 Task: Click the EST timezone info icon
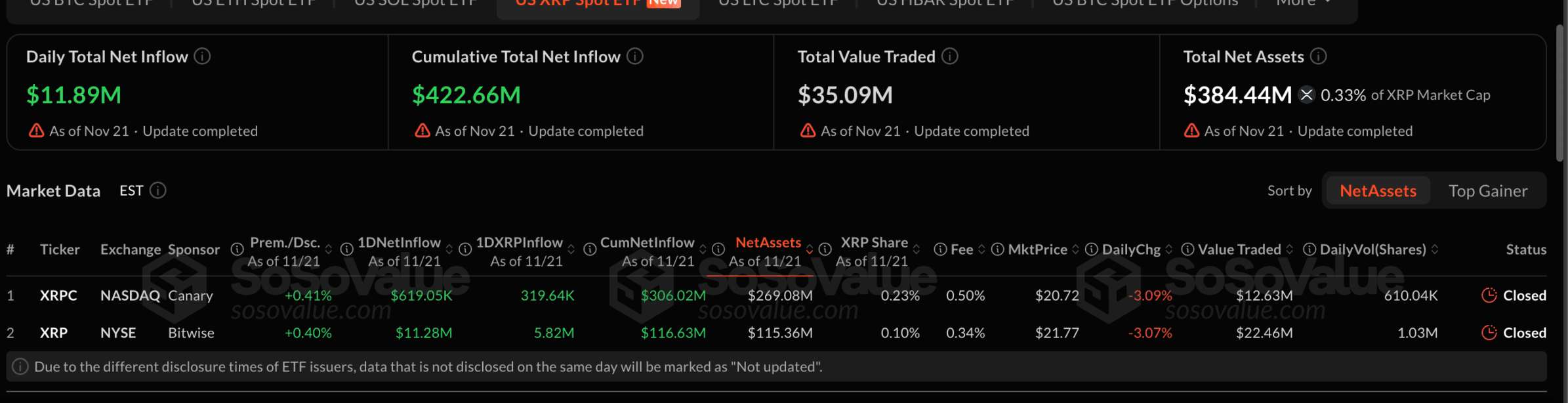158,190
